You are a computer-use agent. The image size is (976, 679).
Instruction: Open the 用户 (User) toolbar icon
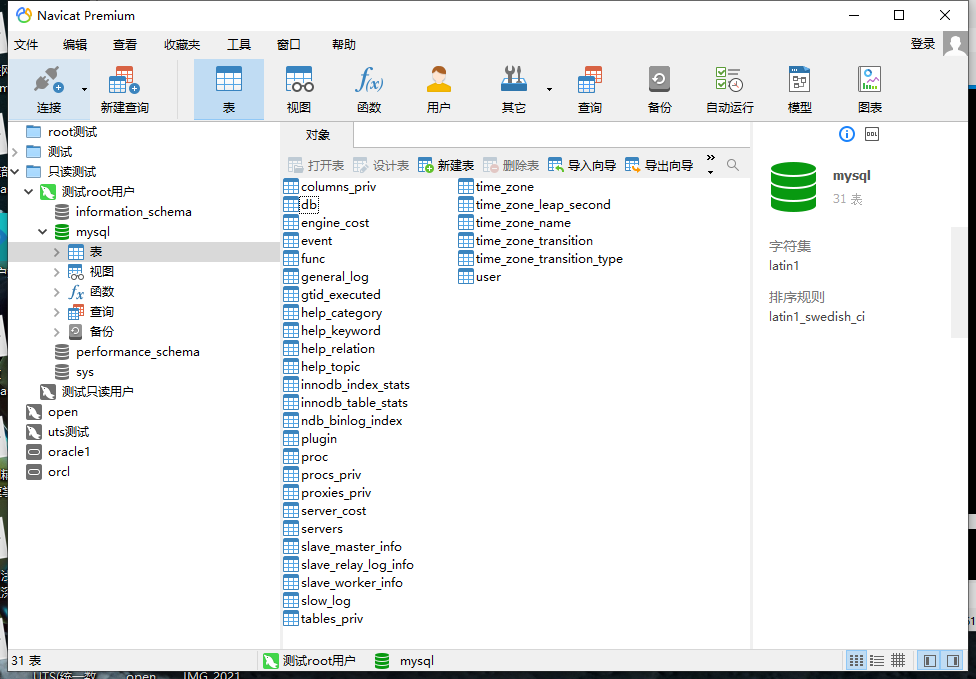pyautogui.click(x=439, y=89)
